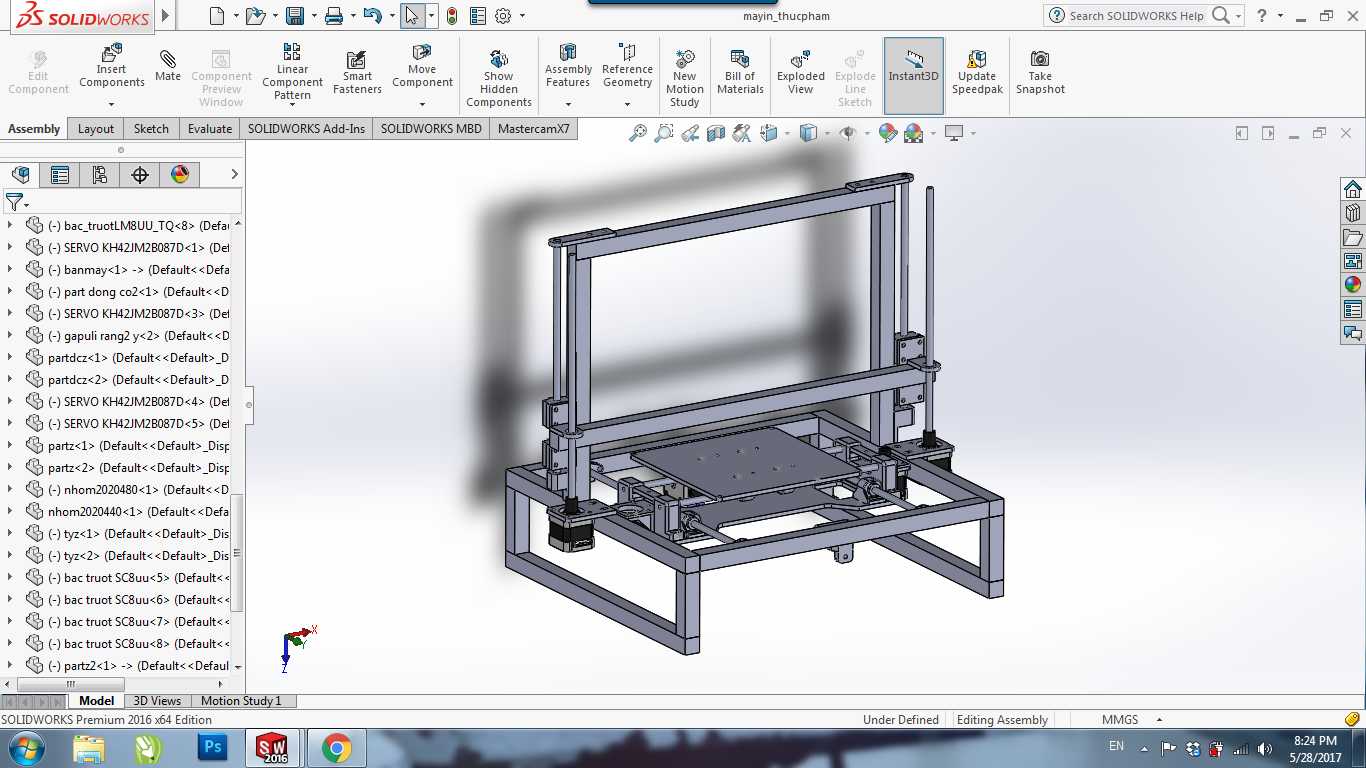This screenshot has width=1366, height=768.
Task: Open the Windows Start menu
Action: 24,747
